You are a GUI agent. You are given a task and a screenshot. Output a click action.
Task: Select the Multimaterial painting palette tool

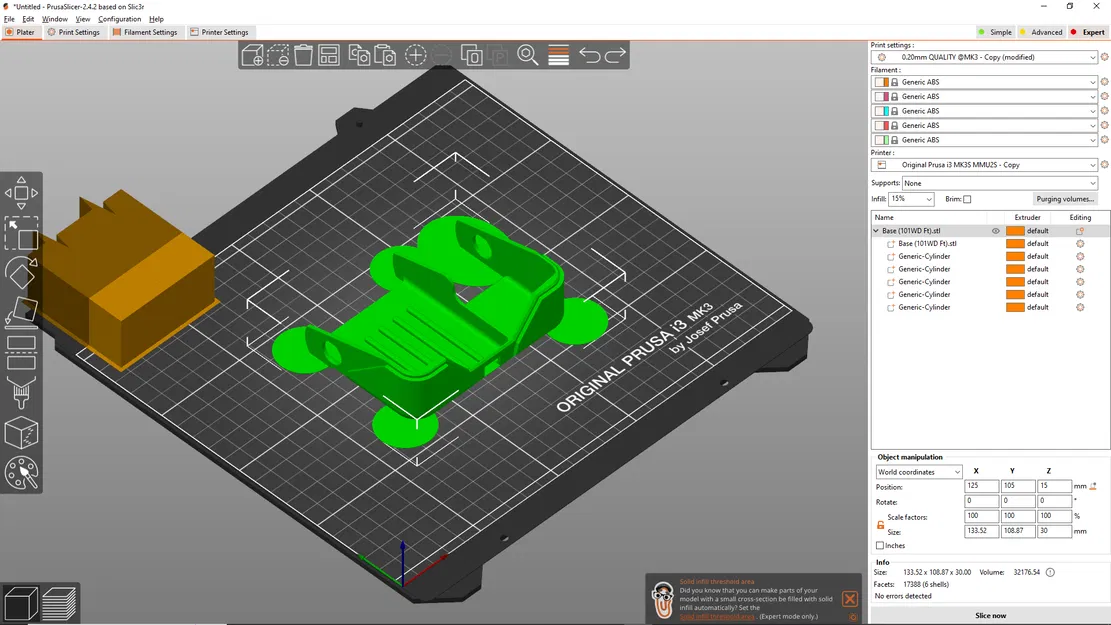coord(21,473)
